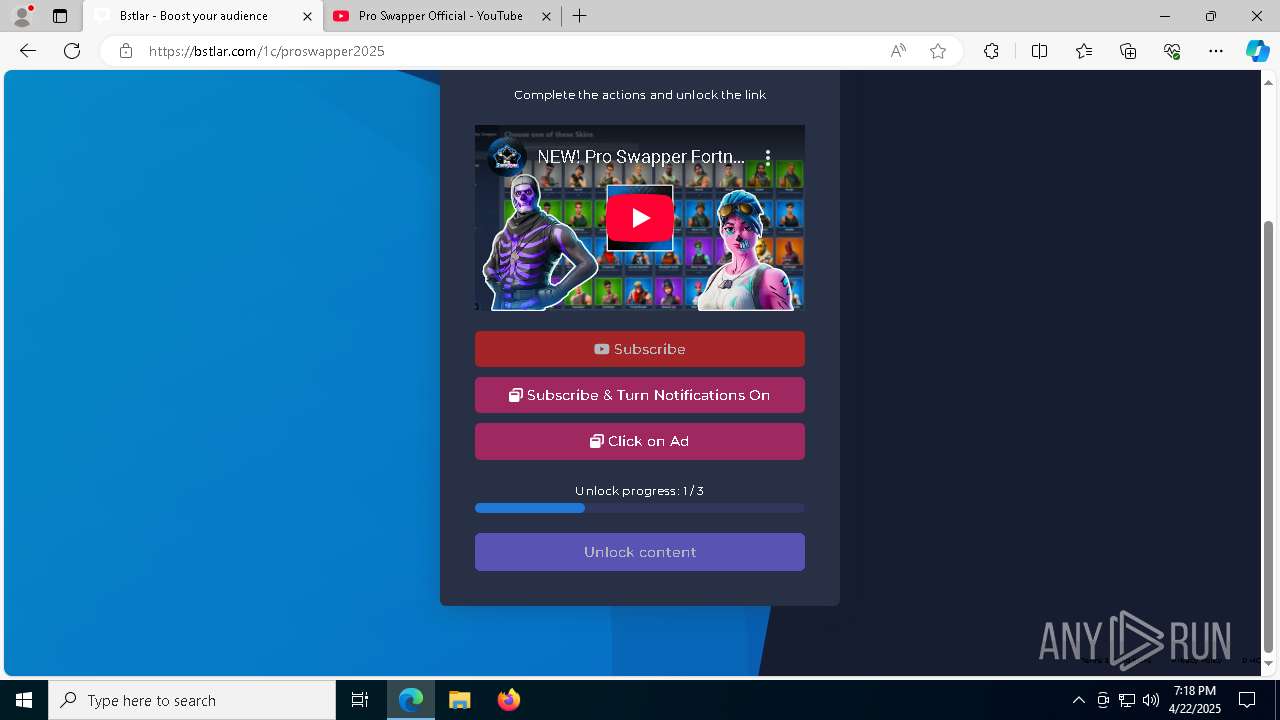Open network status tray icon
1280x720 pixels.
(x=1127, y=700)
